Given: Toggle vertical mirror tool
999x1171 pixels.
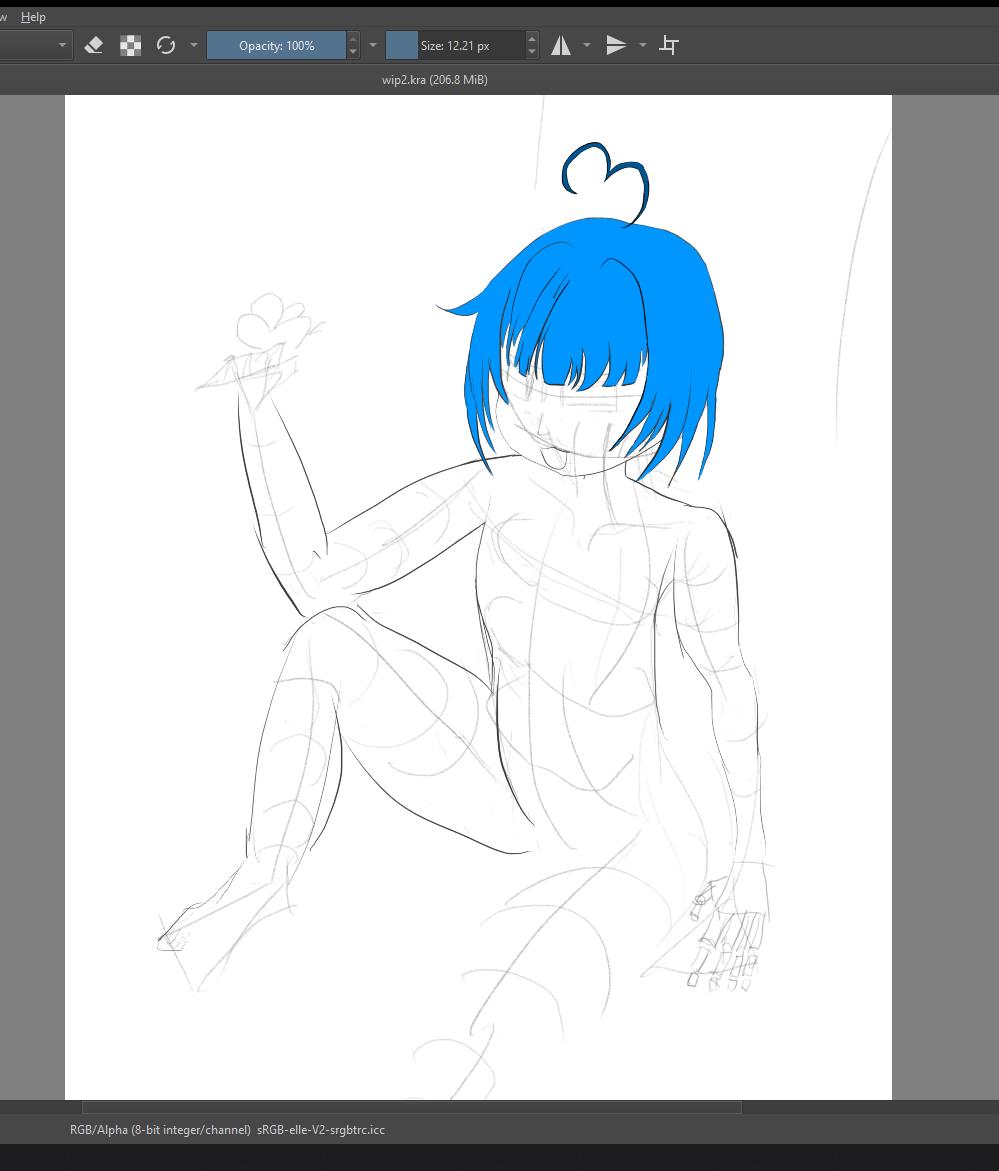Looking at the screenshot, I should pos(616,46).
